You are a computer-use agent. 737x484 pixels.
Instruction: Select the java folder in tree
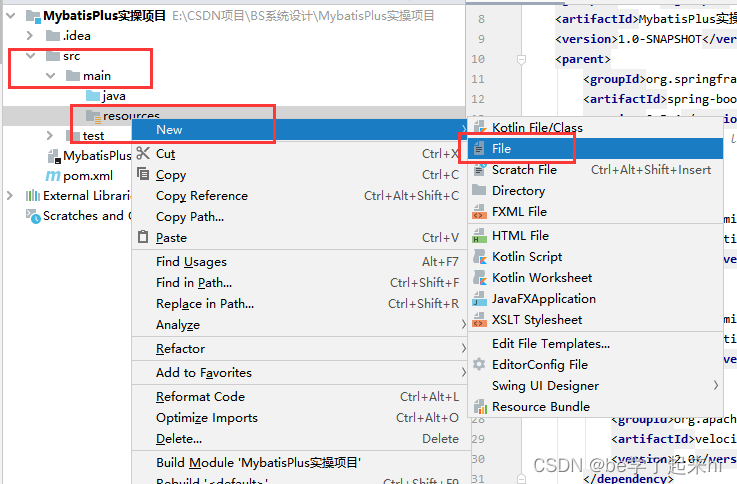[114, 96]
